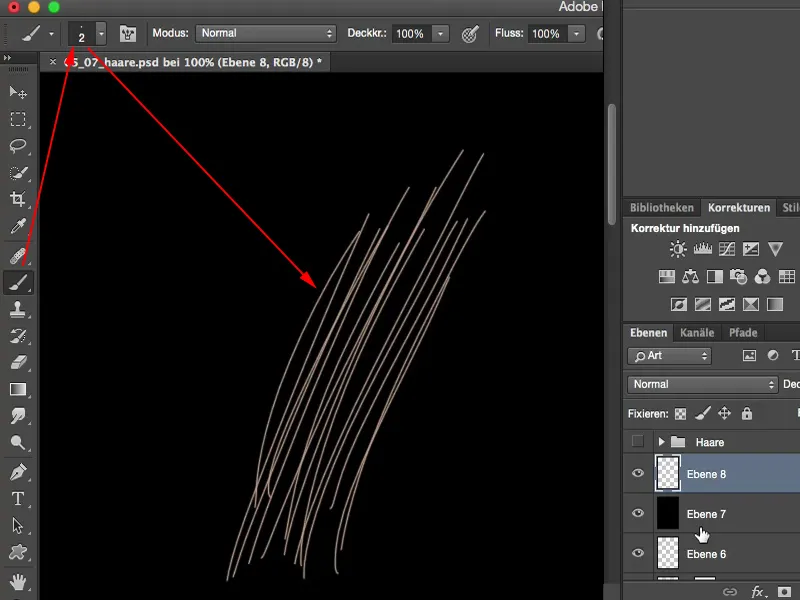Select the Eraser tool

[x=18, y=362]
